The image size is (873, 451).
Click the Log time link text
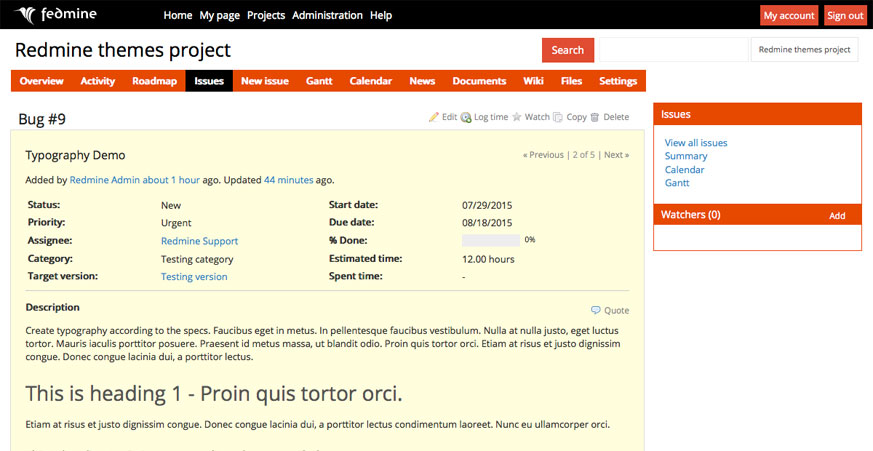pos(491,117)
